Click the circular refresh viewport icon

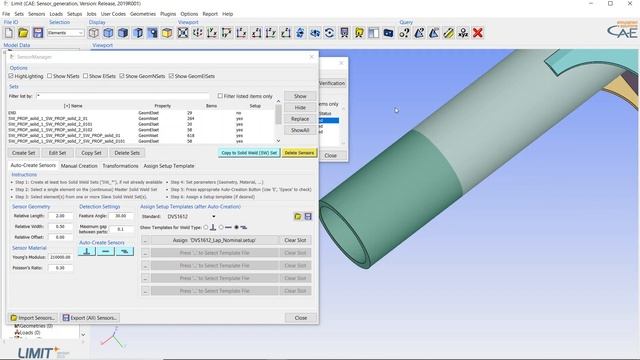(x=329, y=33)
